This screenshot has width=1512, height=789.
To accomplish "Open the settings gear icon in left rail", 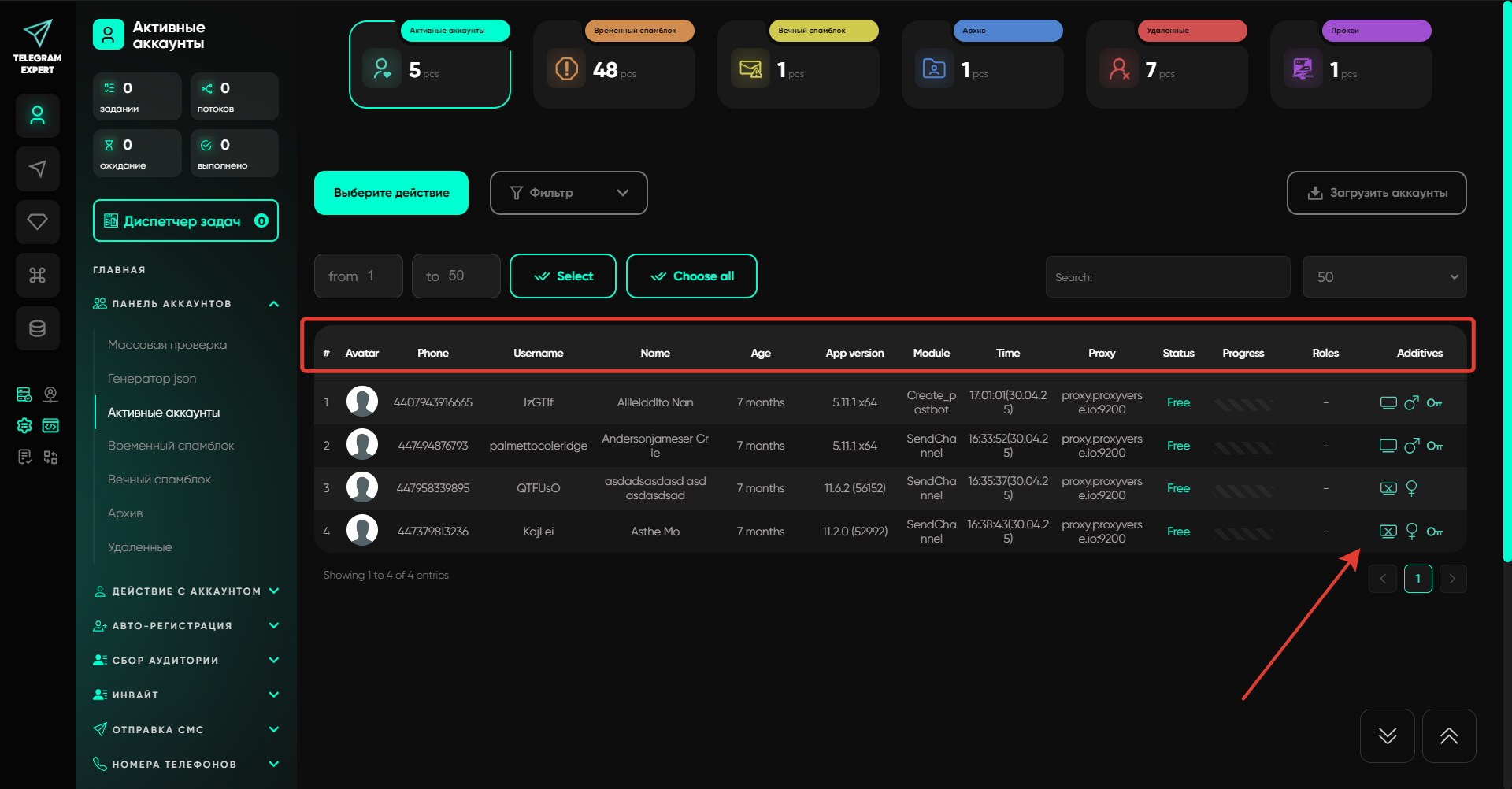I will pyautogui.click(x=24, y=426).
